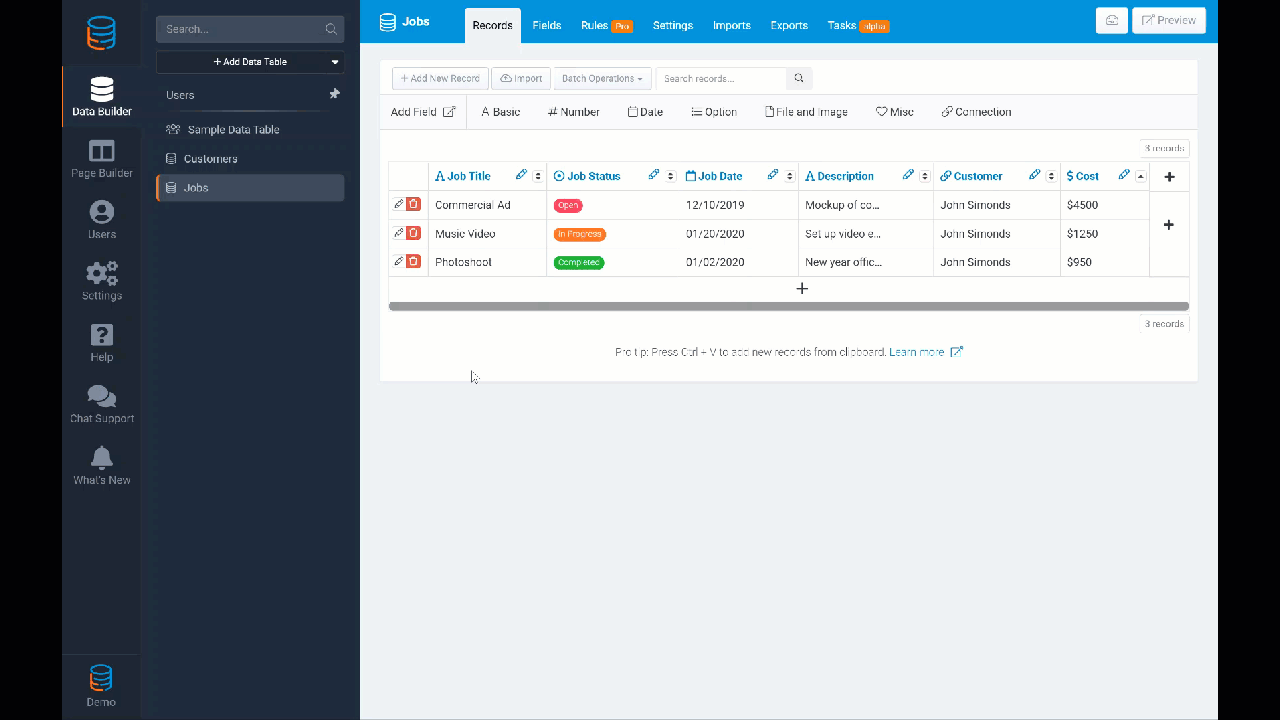Click the records search magnifier button

point(799,78)
